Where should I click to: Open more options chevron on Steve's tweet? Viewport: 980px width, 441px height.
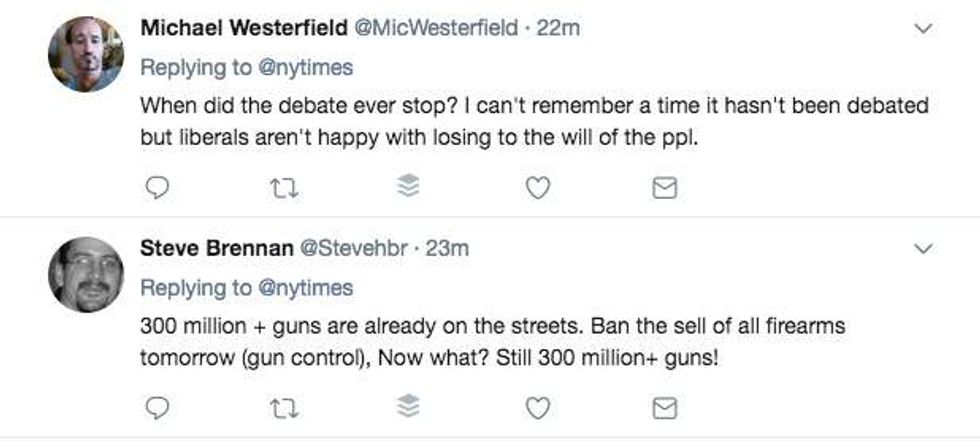pyautogui.click(x=923, y=248)
